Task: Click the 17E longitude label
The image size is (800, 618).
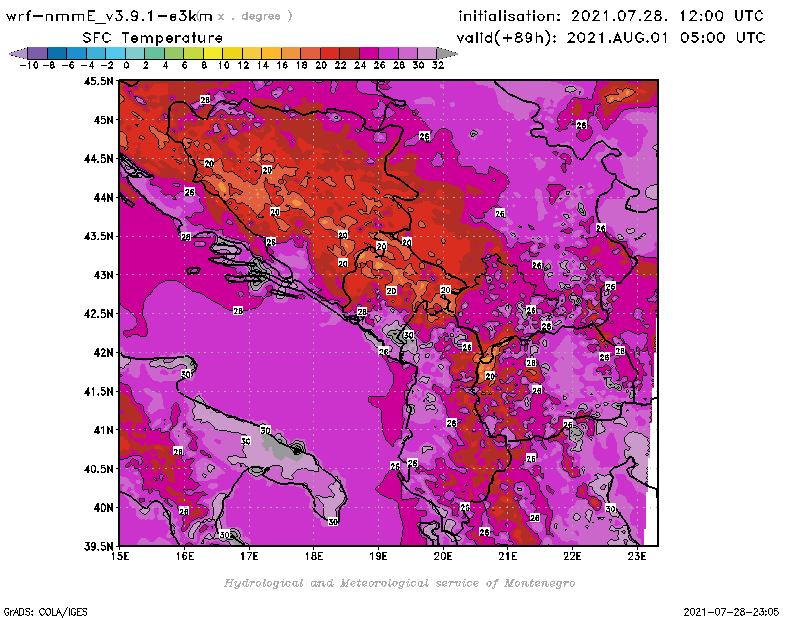Action: (x=249, y=556)
